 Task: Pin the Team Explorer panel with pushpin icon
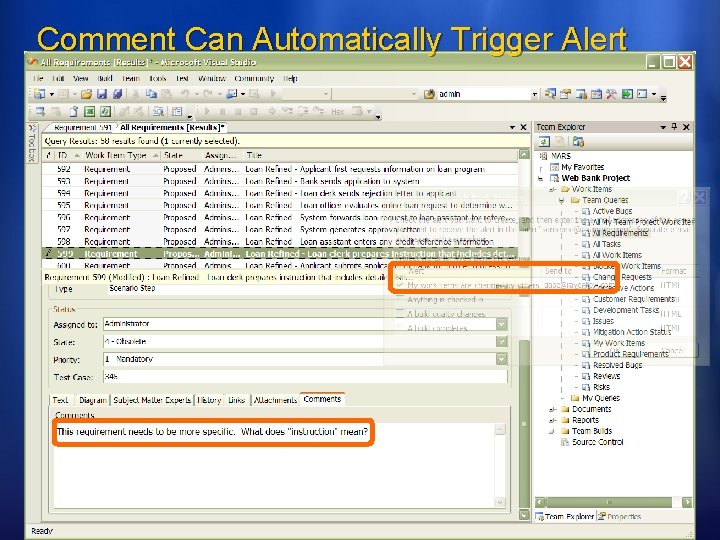(674, 127)
